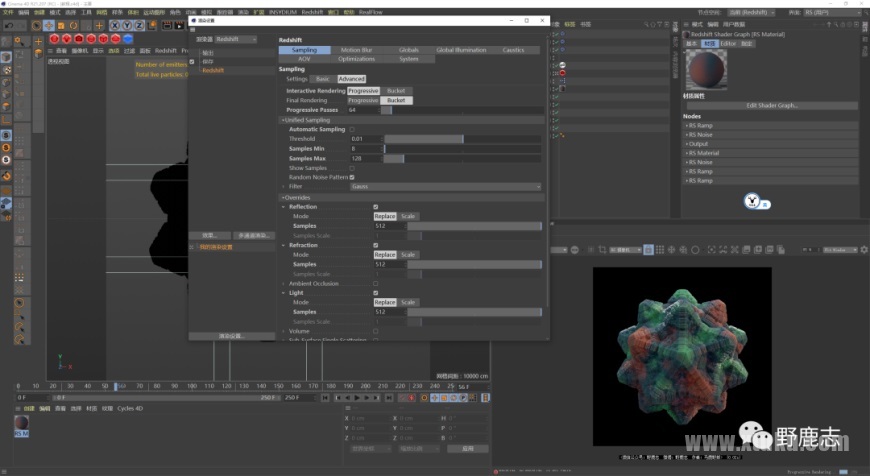870x476 pixels.
Task: Select the Rotate tool in the top toolbar
Action: [x=73, y=26]
